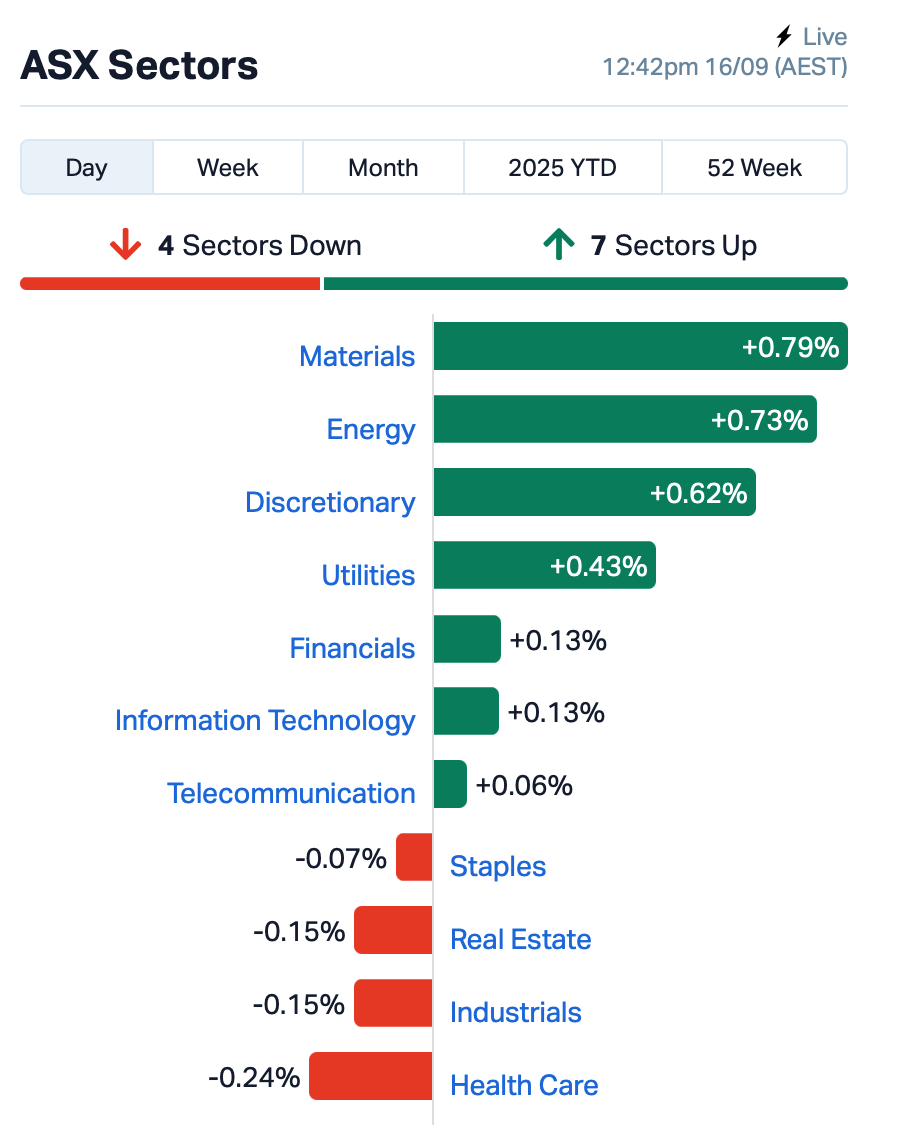This screenshot has width=924, height=1128.
Task: Click the Financials sector link
Action: 352,648
